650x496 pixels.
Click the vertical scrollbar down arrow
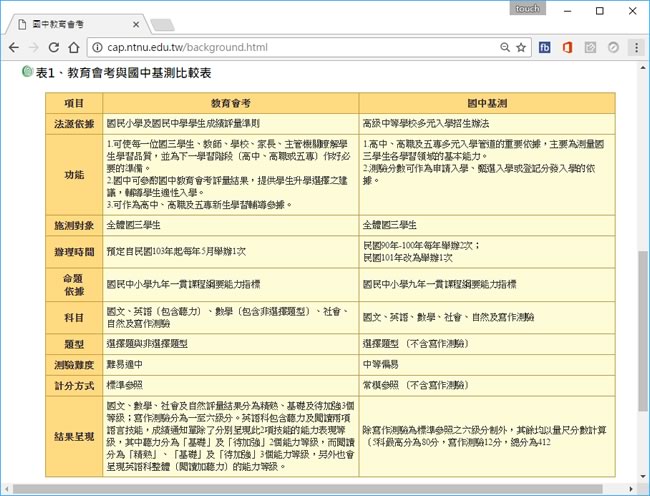(643, 477)
